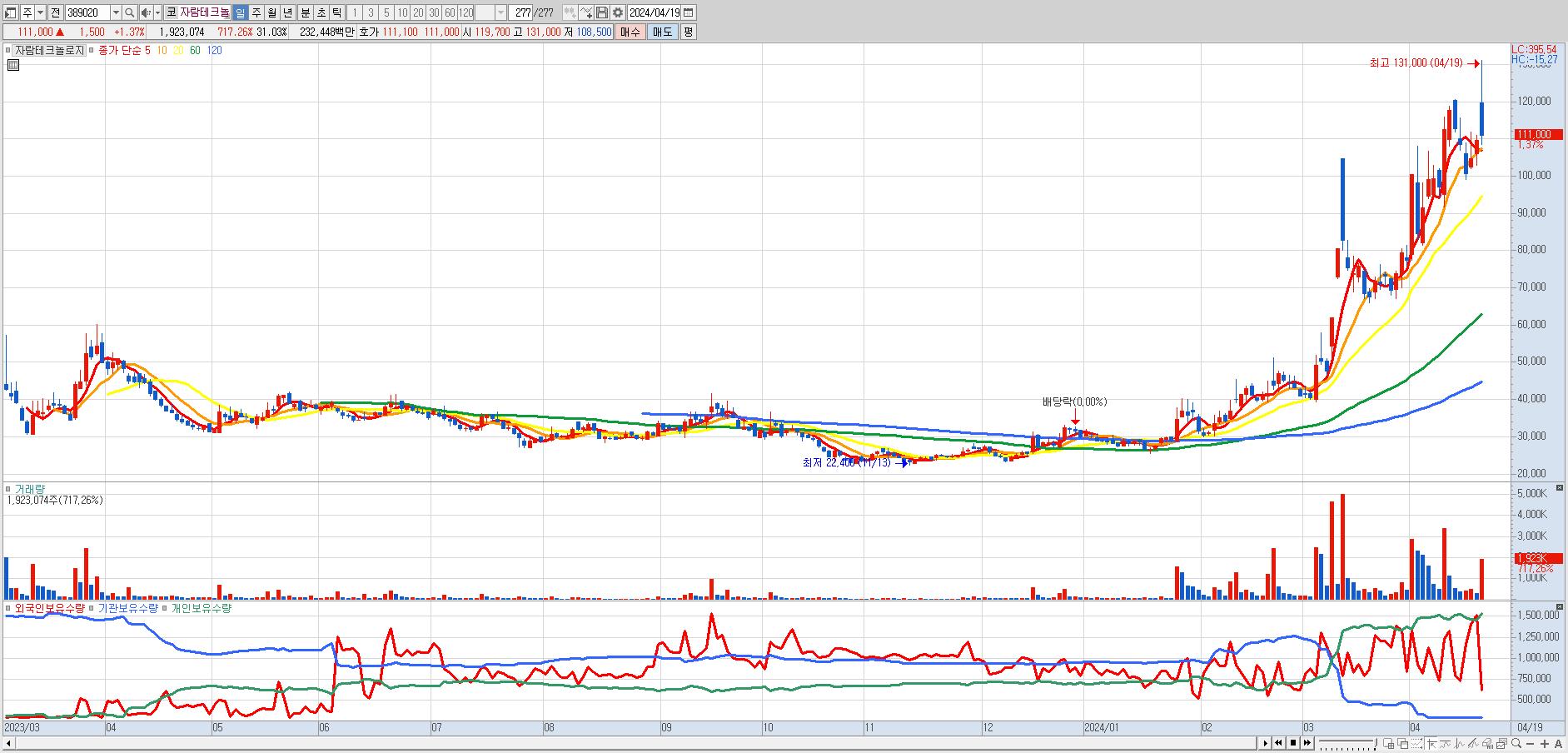Viewport: 1568px width, 753px height.
Task: Select the 일 daily period toggle
Action: (x=241, y=12)
